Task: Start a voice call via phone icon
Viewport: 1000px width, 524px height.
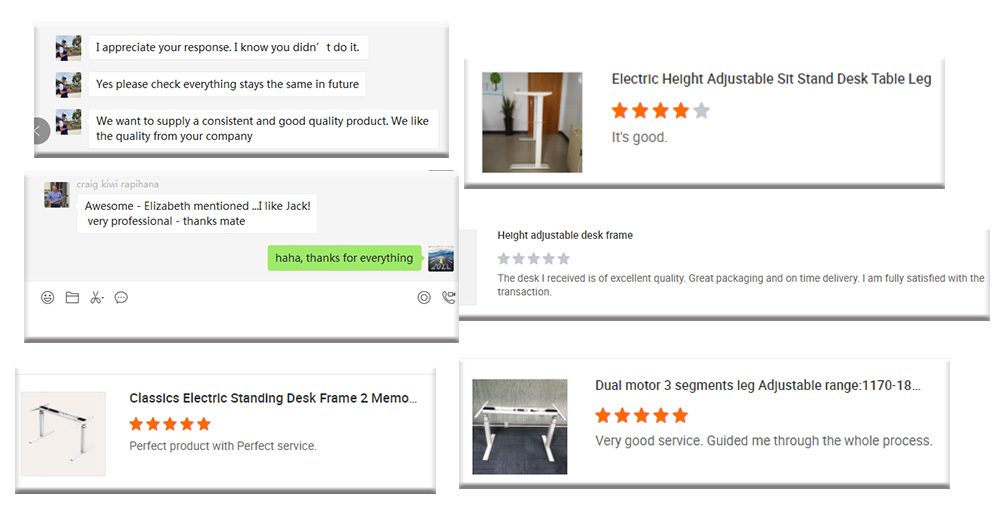Action: (x=449, y=298)
